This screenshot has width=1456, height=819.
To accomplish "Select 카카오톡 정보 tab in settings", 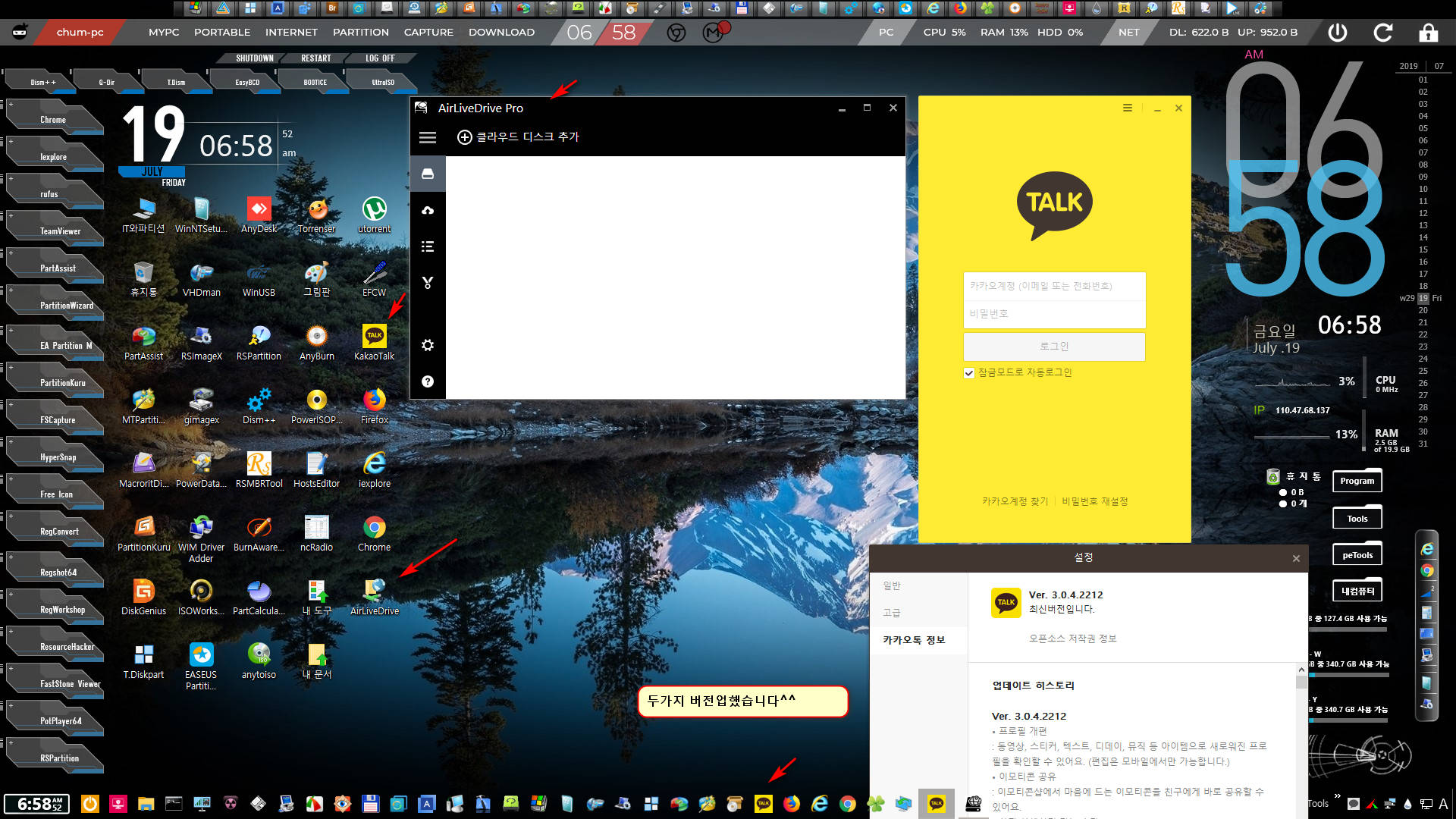I will tap(914, 640).
